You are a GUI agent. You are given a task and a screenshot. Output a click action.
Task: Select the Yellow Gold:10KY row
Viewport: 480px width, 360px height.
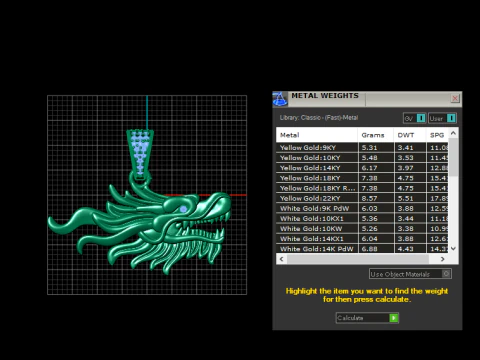click(x=362, y=158)
